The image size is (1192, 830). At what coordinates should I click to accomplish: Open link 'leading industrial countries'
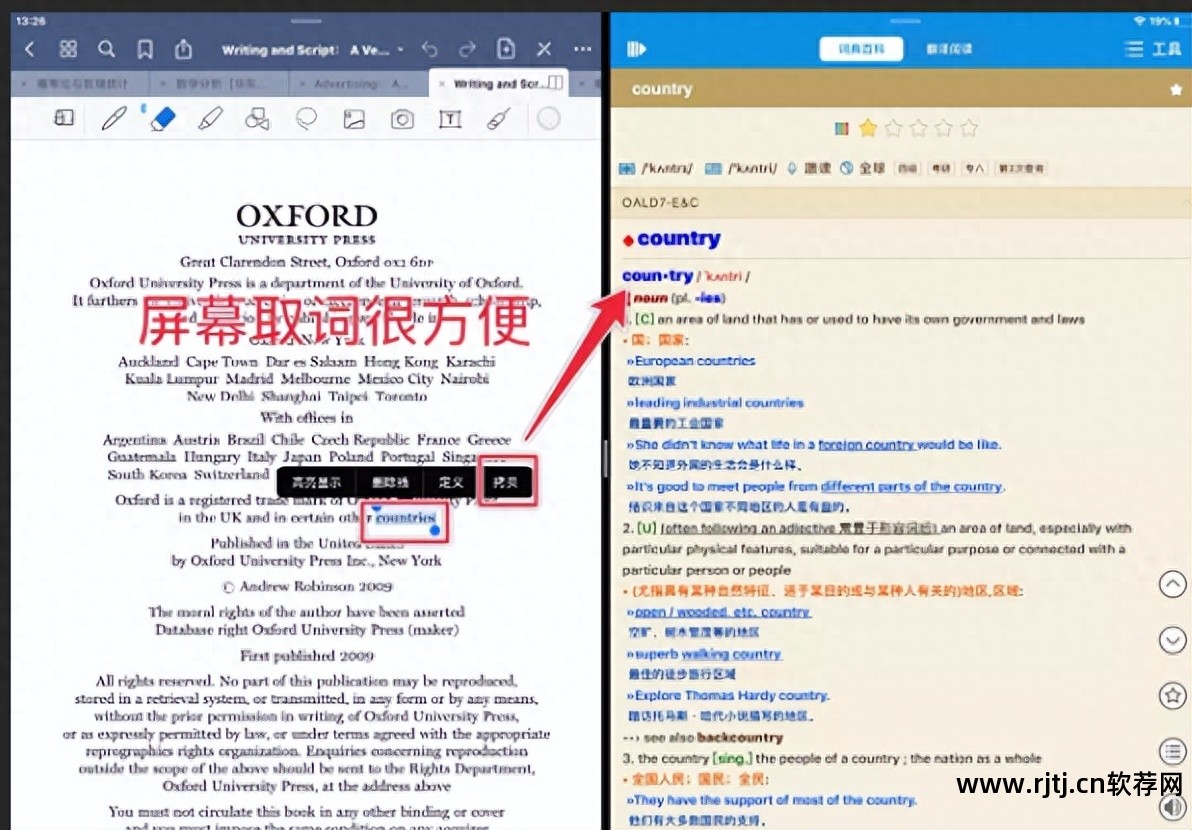coord(719,403)
